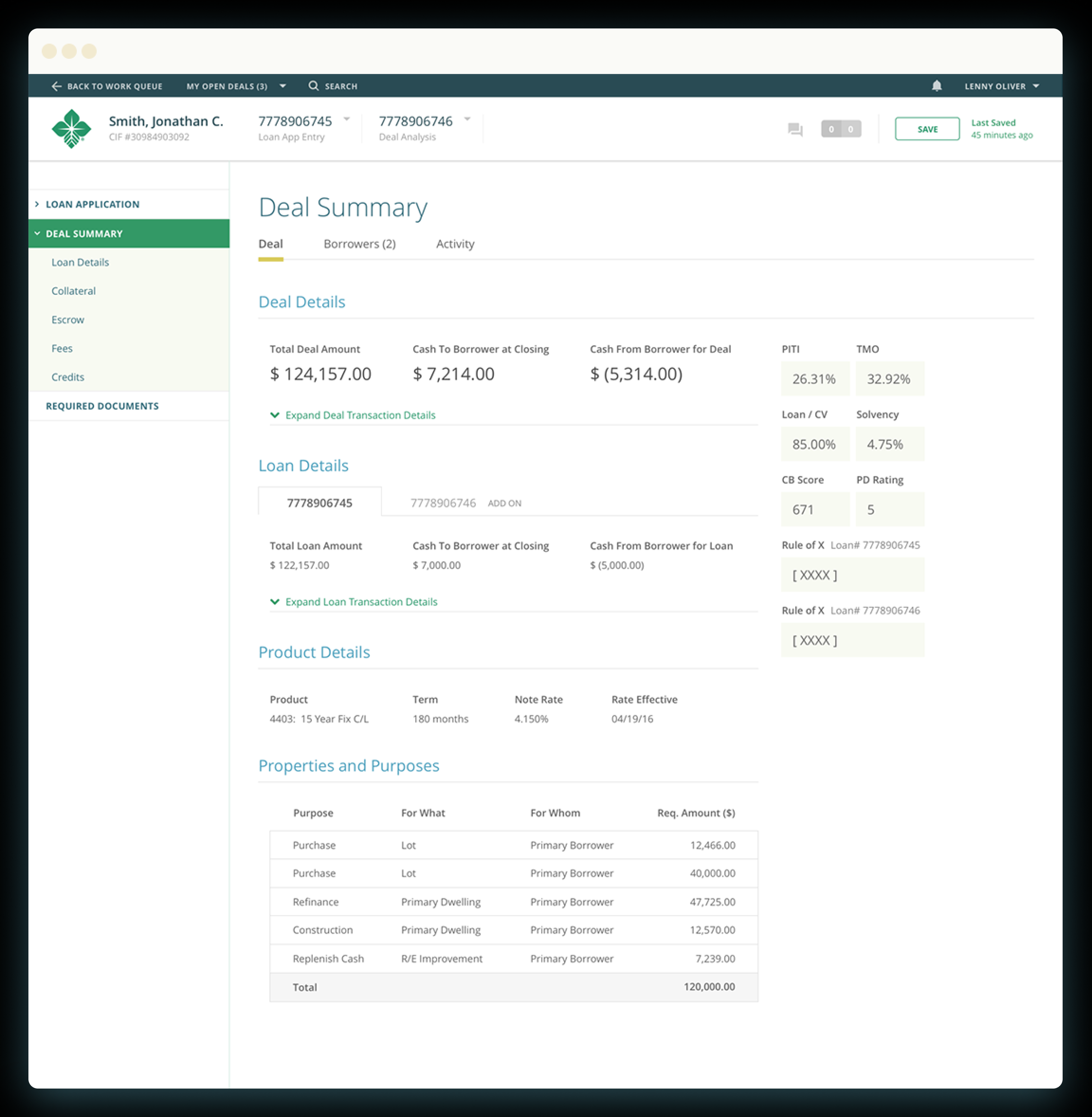Open Loan Details in sidebar
The image size is (1092, 1117).
click(80, 262)
